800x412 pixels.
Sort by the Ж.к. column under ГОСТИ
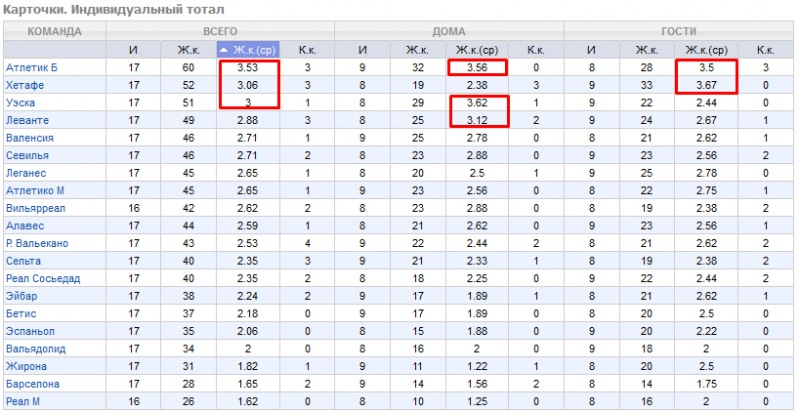646,50
